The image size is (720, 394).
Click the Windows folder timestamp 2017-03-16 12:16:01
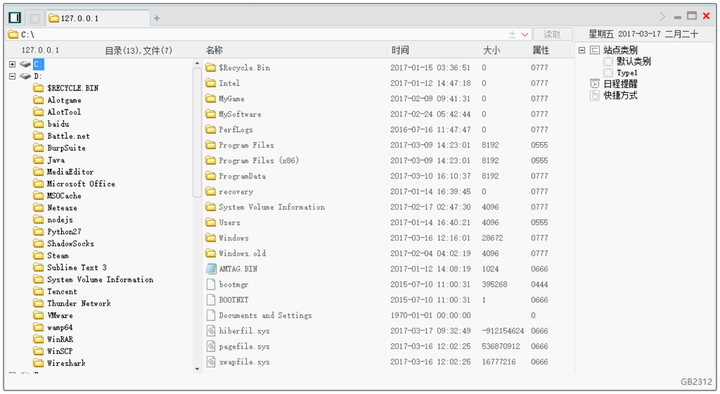point(430,238)
